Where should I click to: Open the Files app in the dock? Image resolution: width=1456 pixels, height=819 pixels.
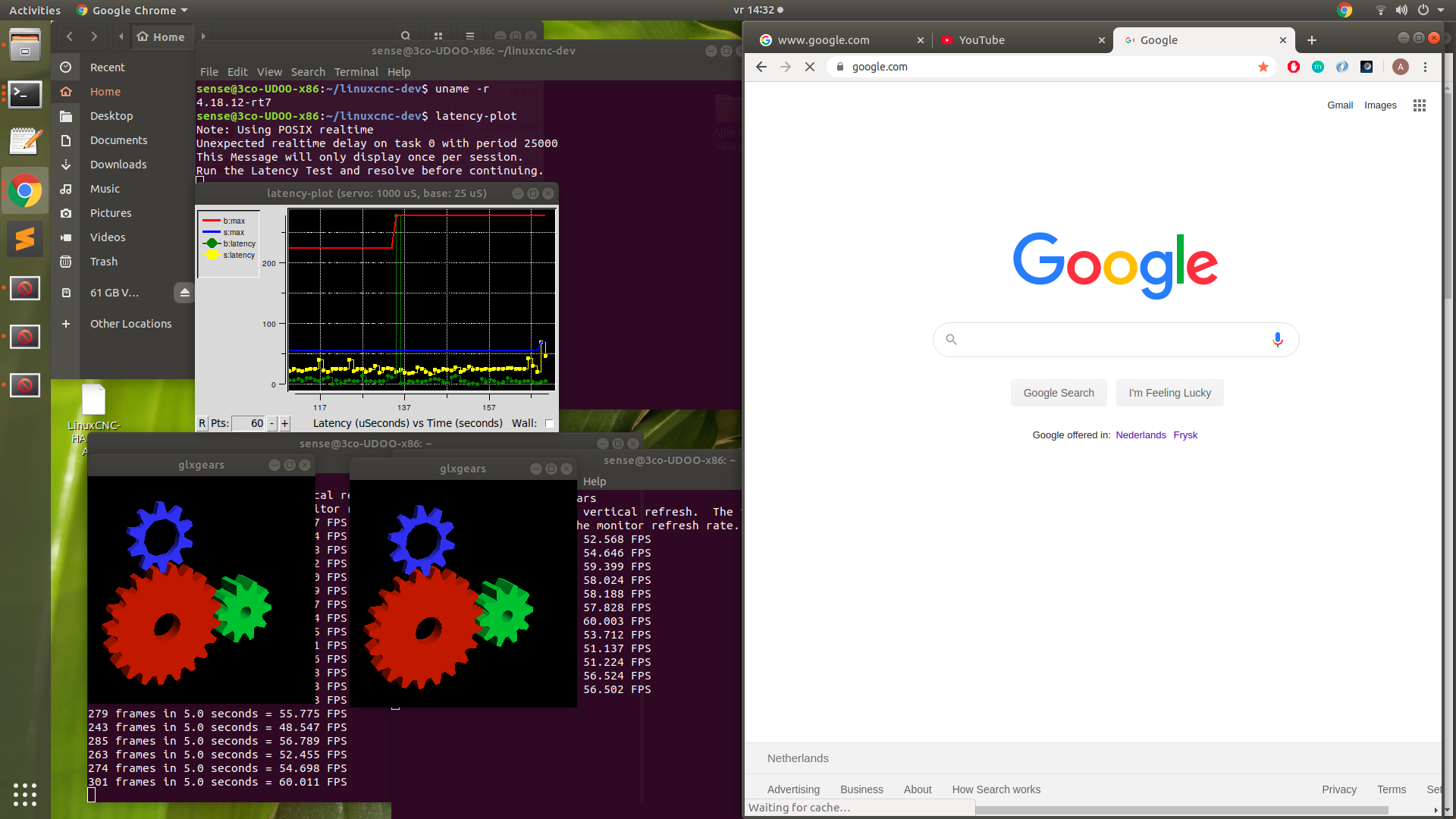(x=25, y=45)
